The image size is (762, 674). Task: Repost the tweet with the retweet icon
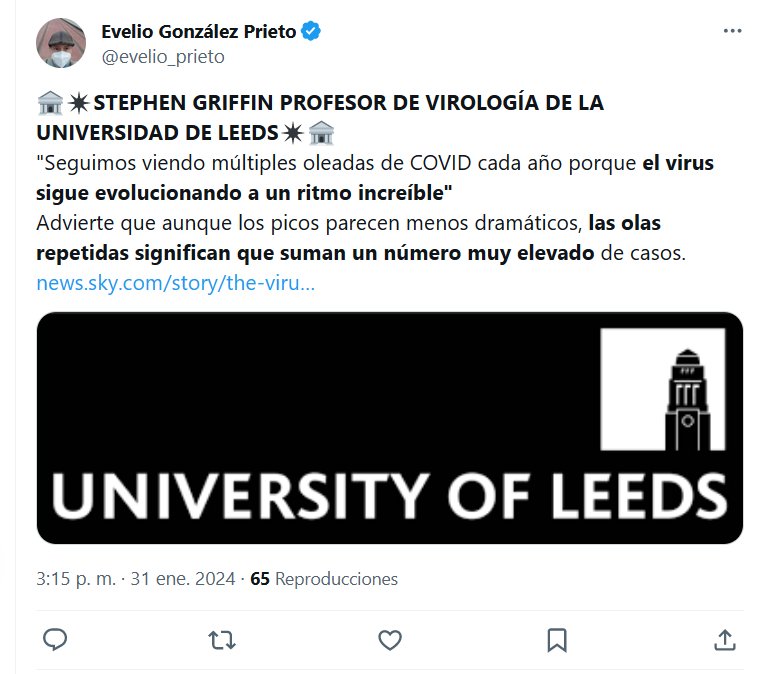click(x=223, y=639)
